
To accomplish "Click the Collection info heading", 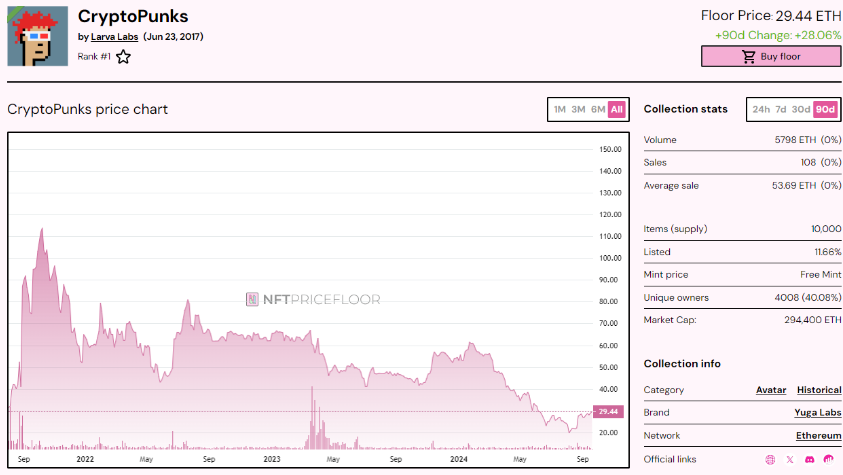I will 682,364.
